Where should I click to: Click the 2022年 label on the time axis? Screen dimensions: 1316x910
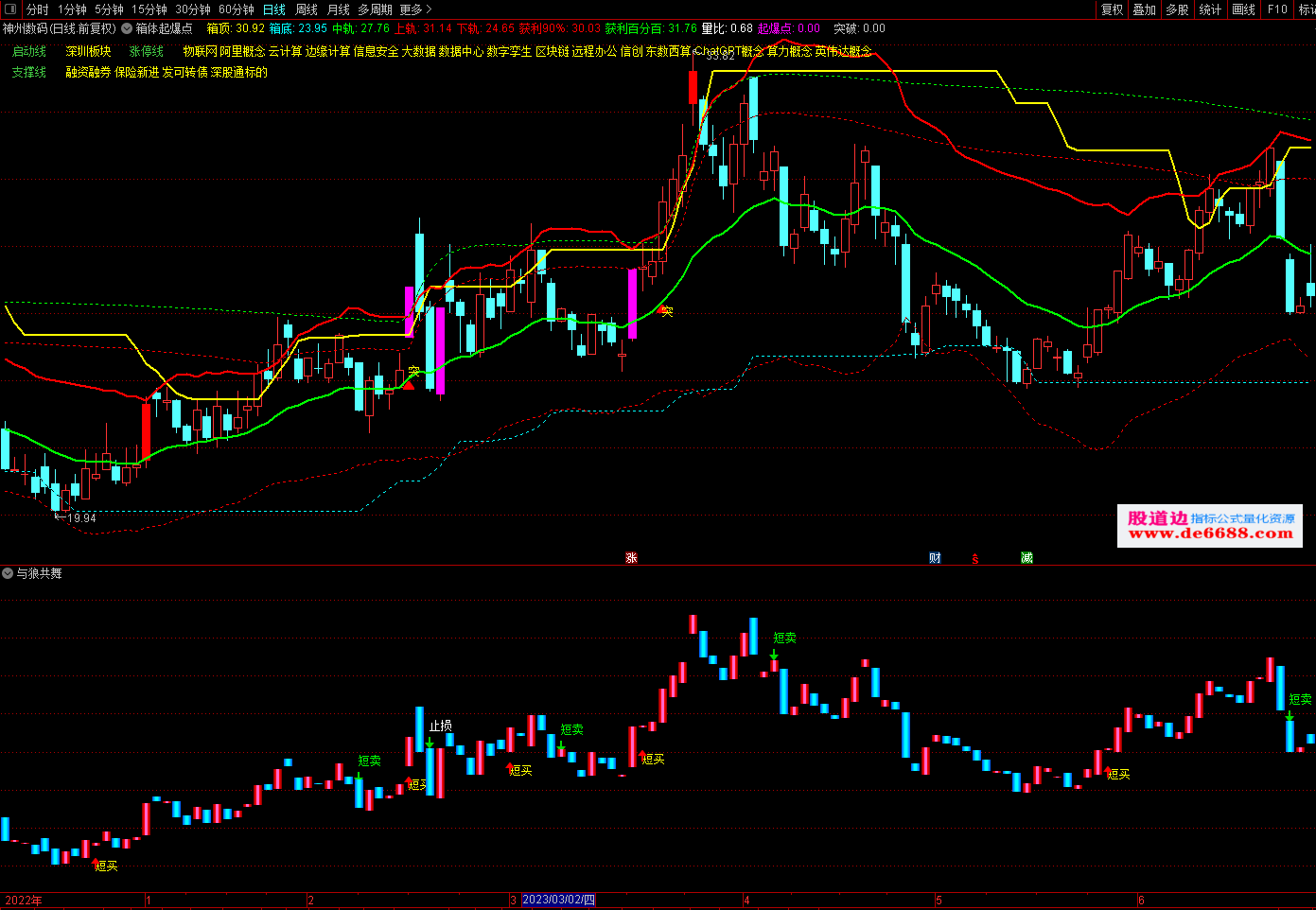(x=24, y=900)
